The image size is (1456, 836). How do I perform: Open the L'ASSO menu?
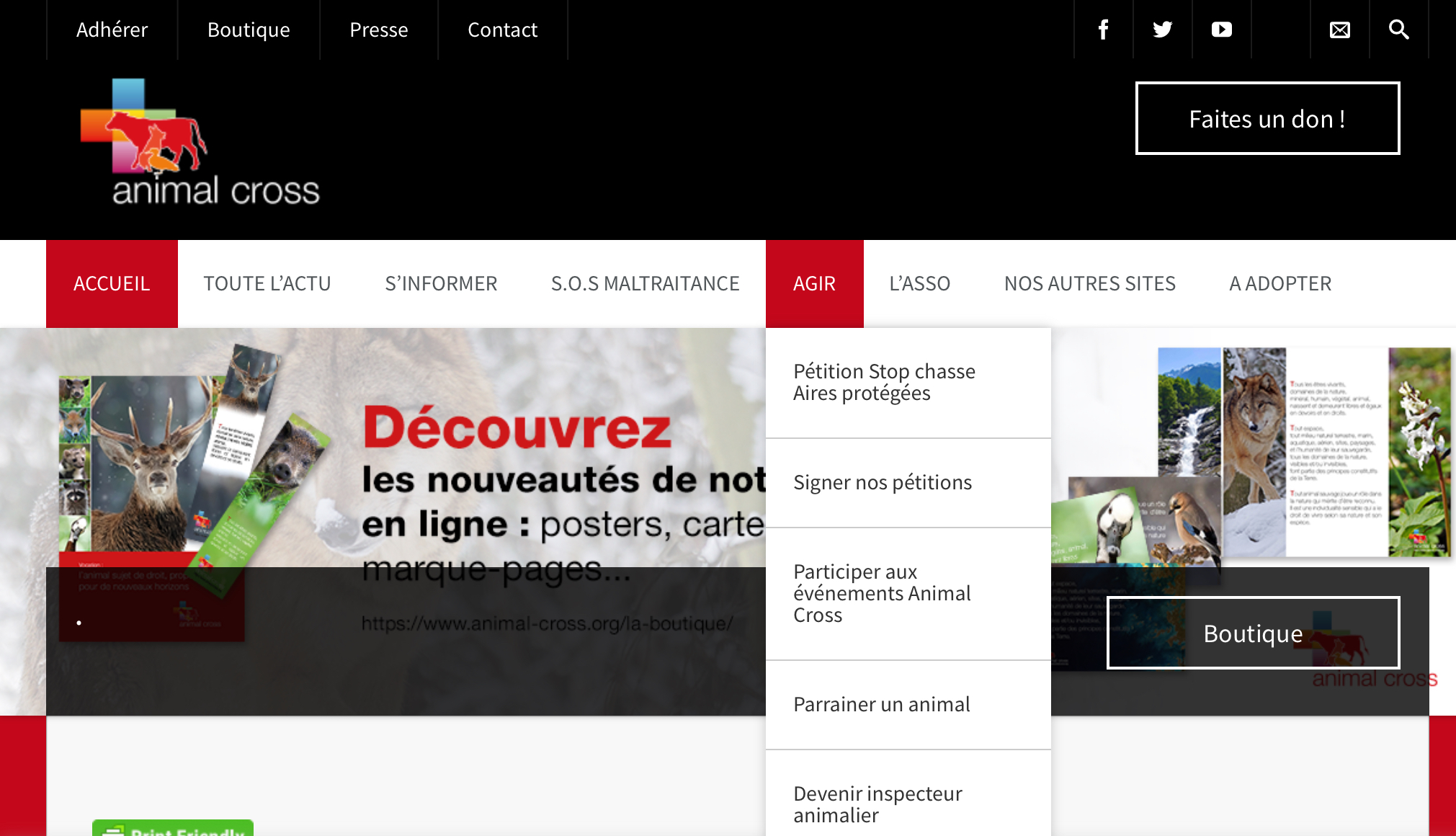pyautogui.click(x=919, y=283)
